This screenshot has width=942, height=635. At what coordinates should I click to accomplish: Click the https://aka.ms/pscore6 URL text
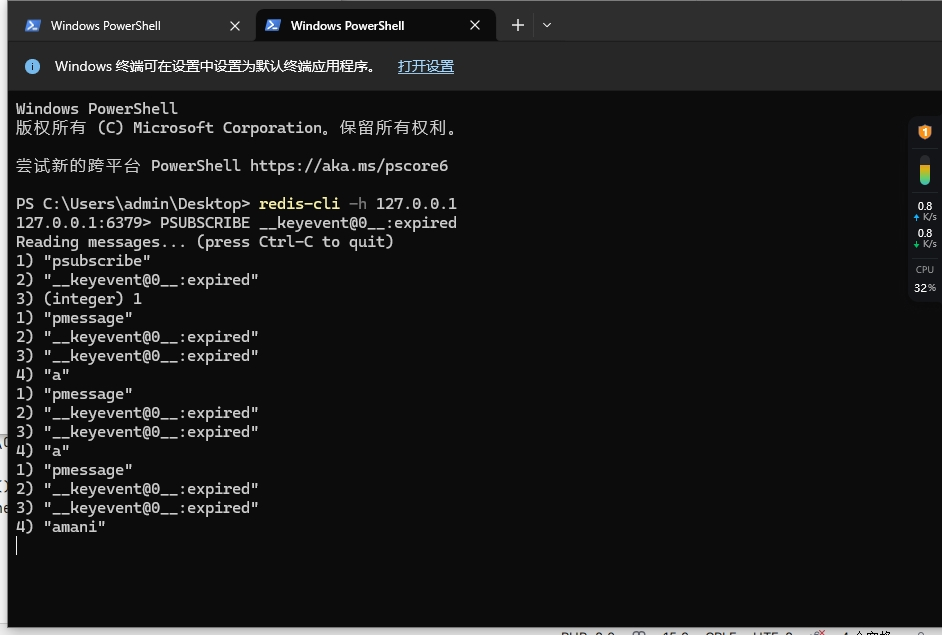click(349, 166)
